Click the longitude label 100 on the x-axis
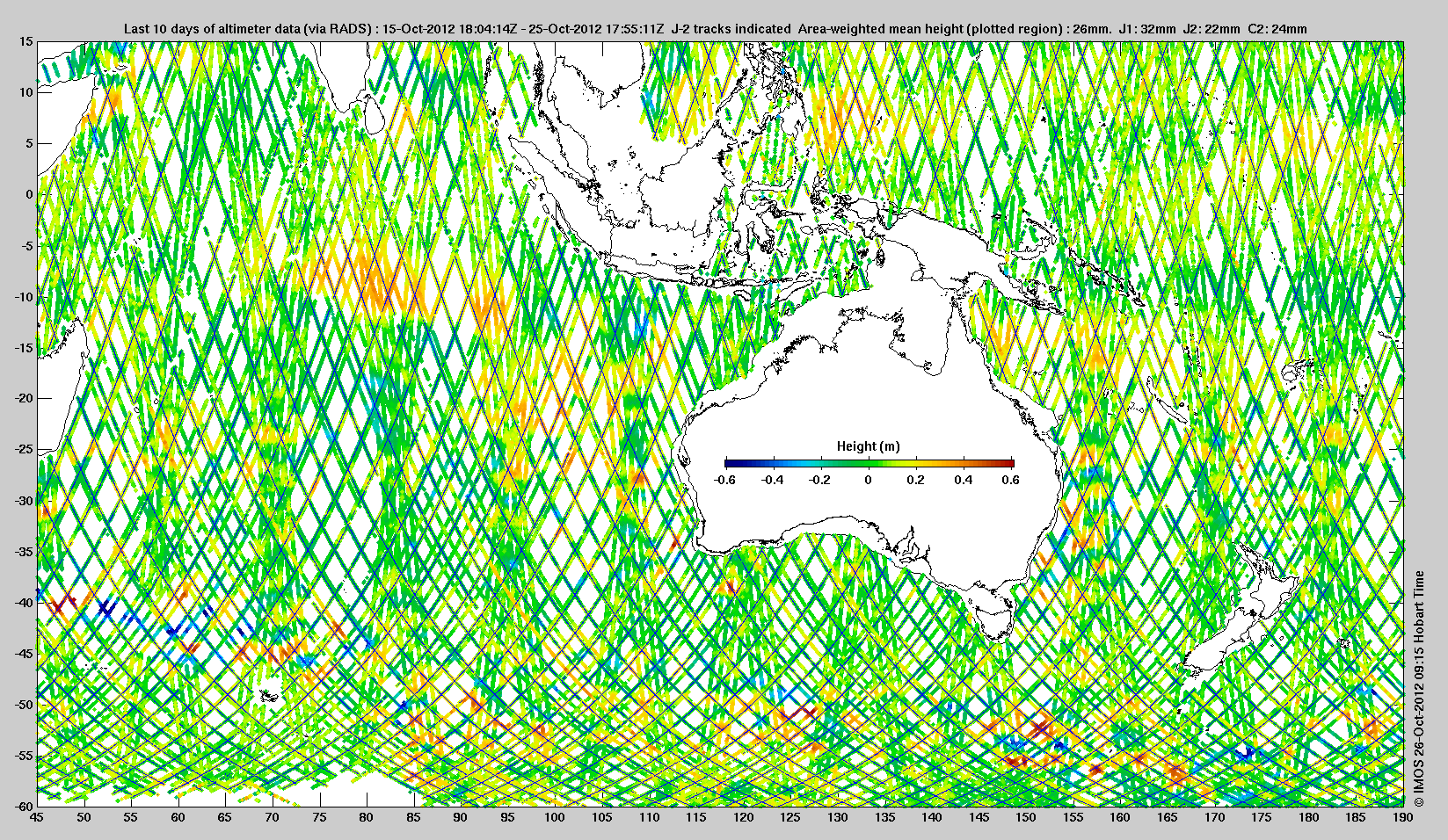This screenshot has width=1448, height=840. [555, 817]
